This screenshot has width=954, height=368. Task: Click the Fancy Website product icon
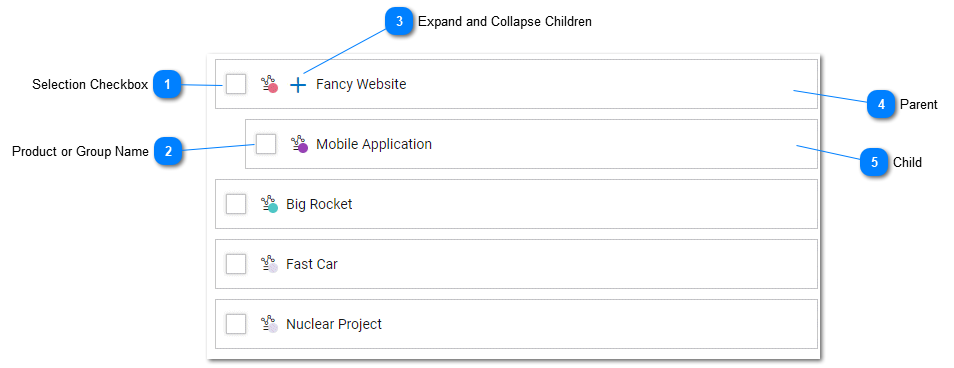(270, 84)
